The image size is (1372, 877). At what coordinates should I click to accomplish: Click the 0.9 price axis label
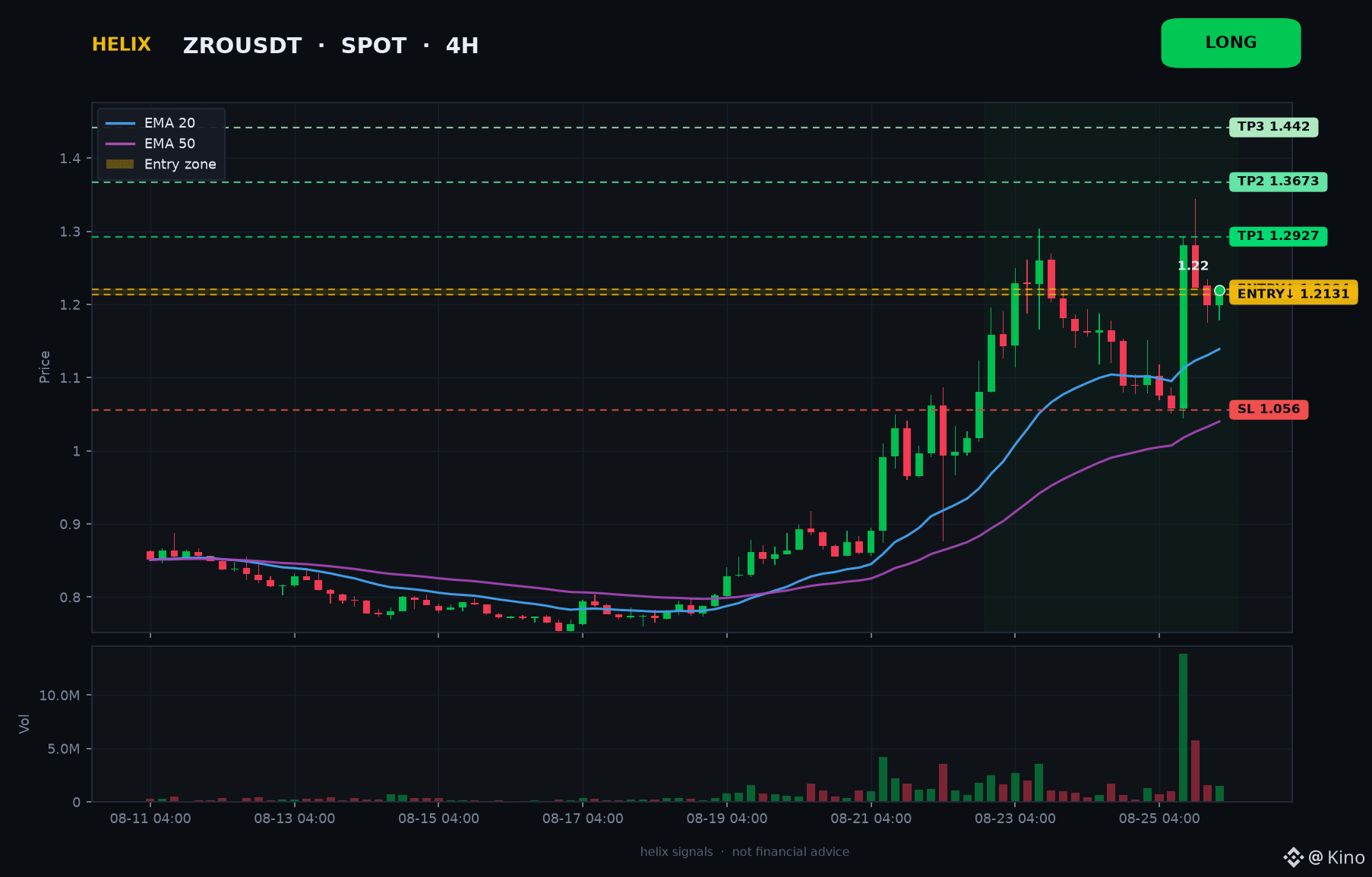pos(71,525)
